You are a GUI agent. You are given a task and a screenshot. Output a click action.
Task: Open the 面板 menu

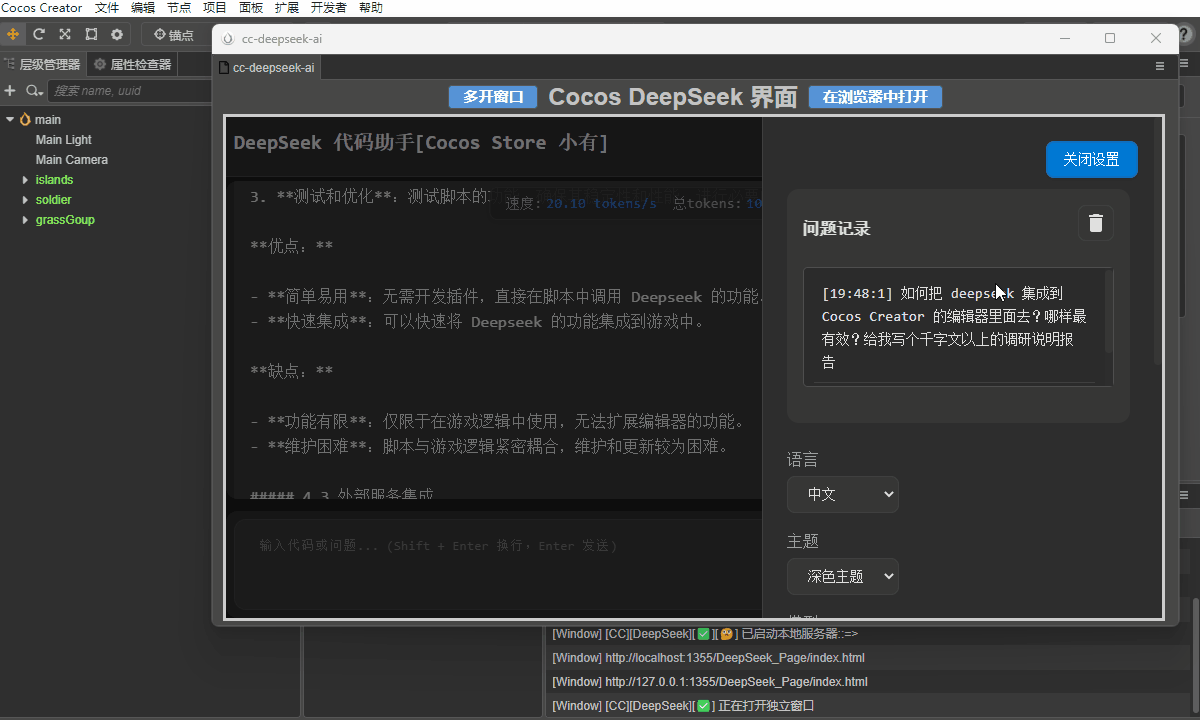(251, 8)
